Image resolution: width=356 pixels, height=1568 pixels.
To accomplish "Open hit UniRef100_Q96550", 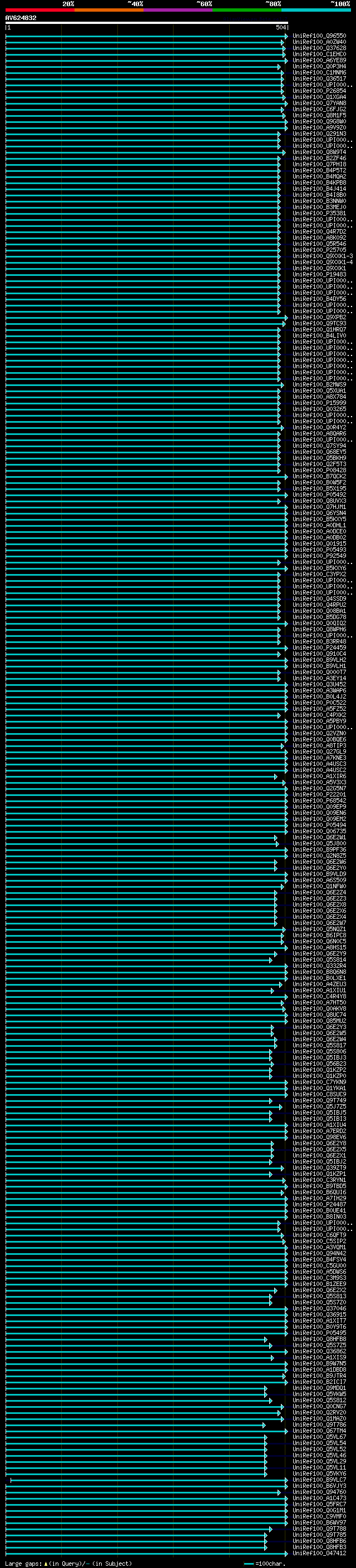I will pyautogui.click(x=319, y=36).
